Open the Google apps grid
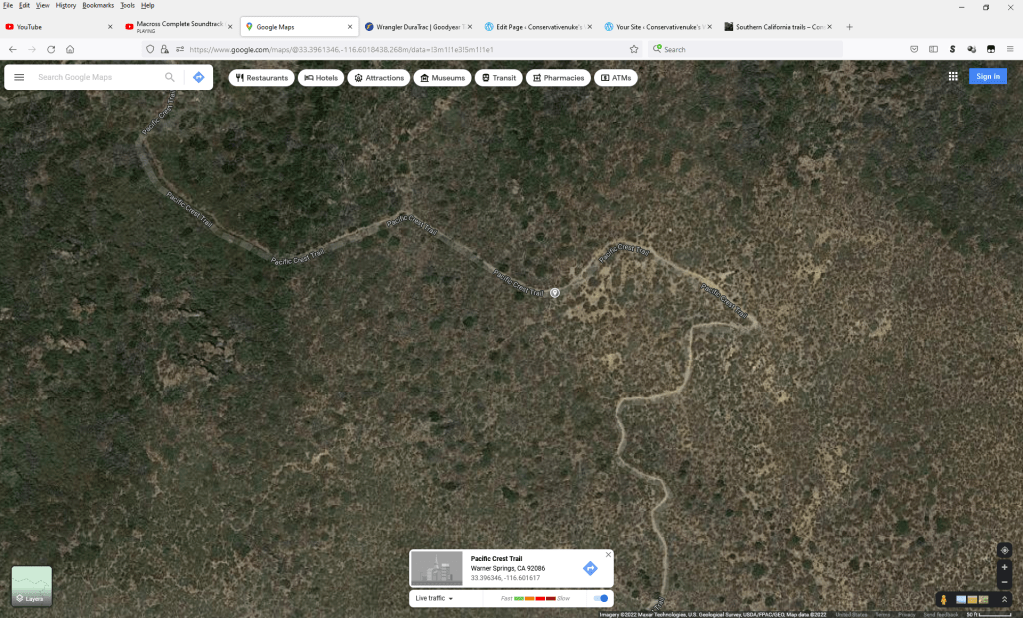This screenshot has width=1023, height=618. (x=953, y=76)
